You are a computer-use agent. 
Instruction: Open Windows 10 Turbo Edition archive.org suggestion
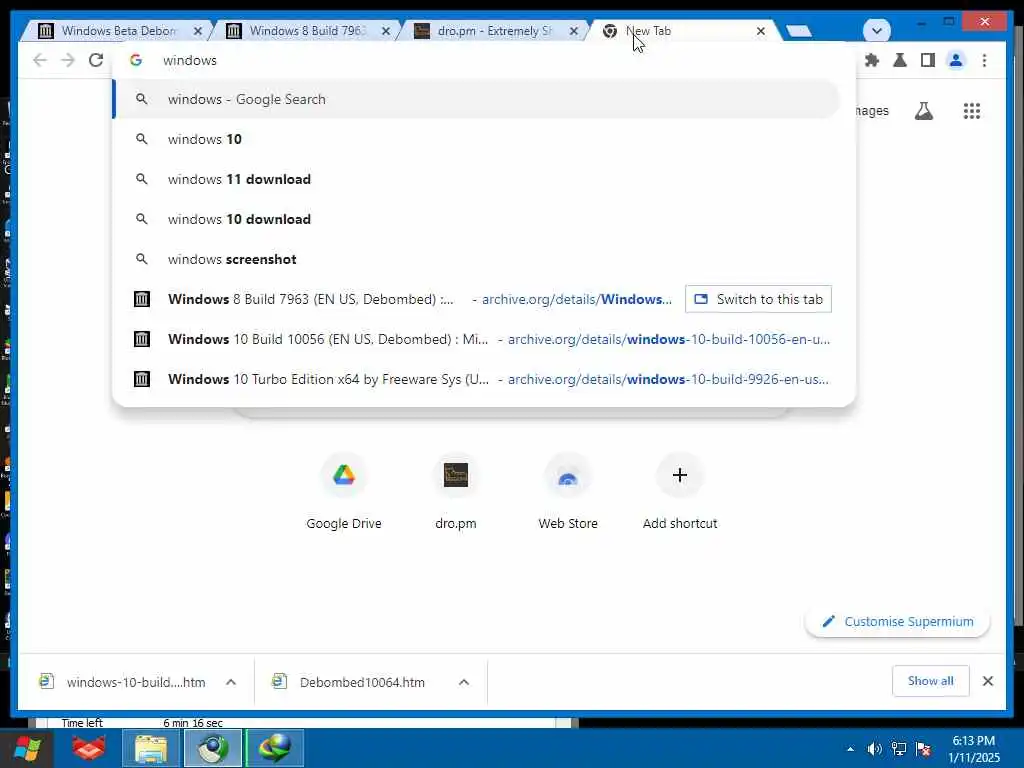coord(477,379)
